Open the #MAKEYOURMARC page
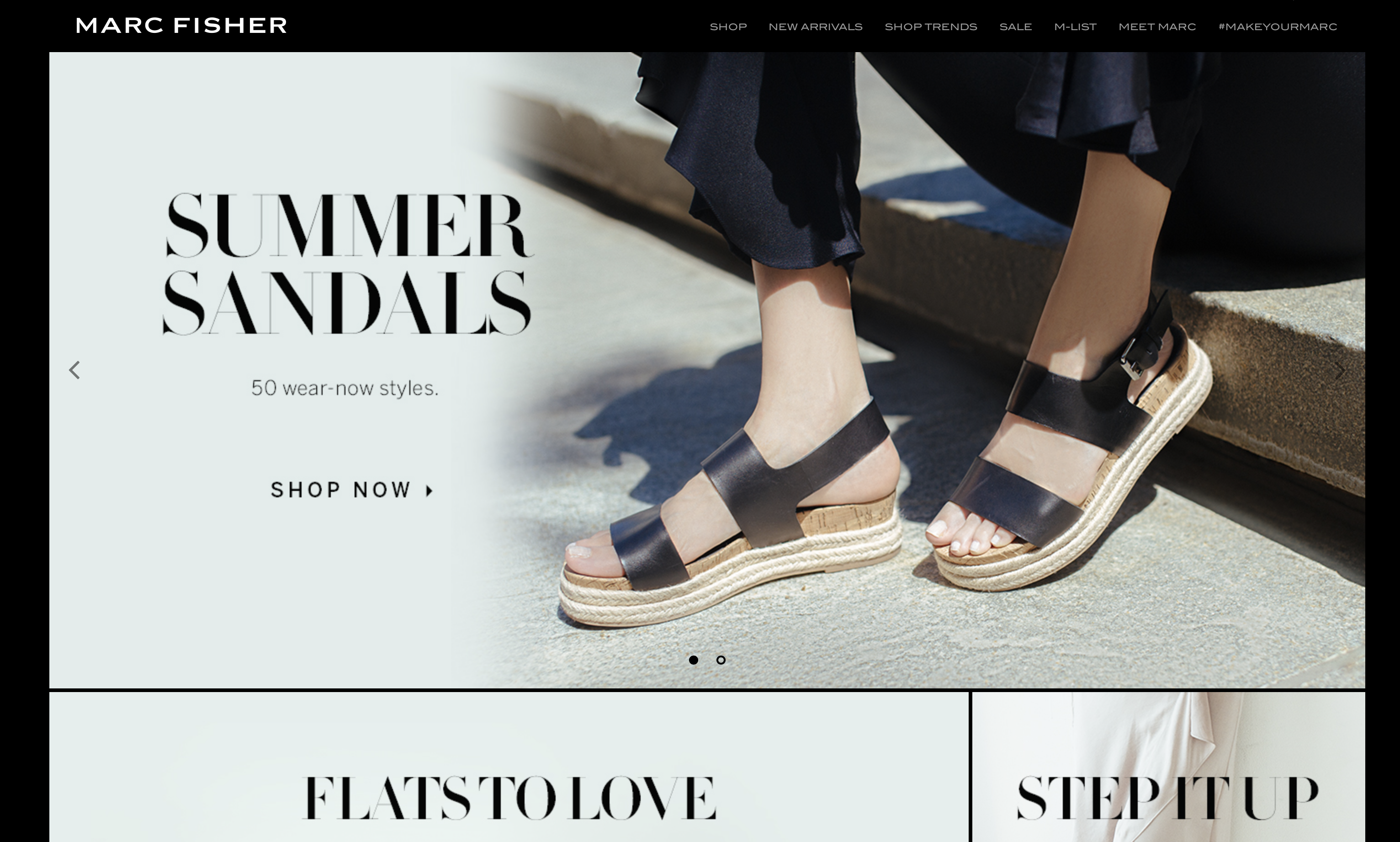1400x842 pixels. pyautogui.click(x=1278, y=27)
